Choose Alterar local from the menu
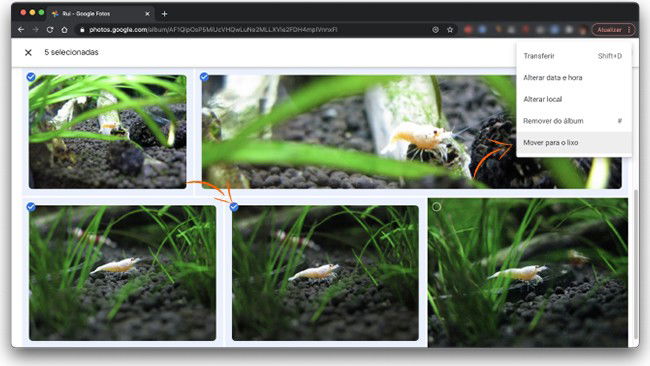The width and height of the screenshot is (650, 366). pos(574,99)
